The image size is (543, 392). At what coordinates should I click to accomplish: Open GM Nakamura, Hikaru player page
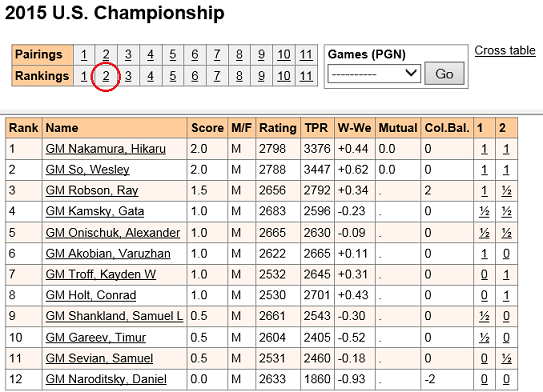click(106, 149)
